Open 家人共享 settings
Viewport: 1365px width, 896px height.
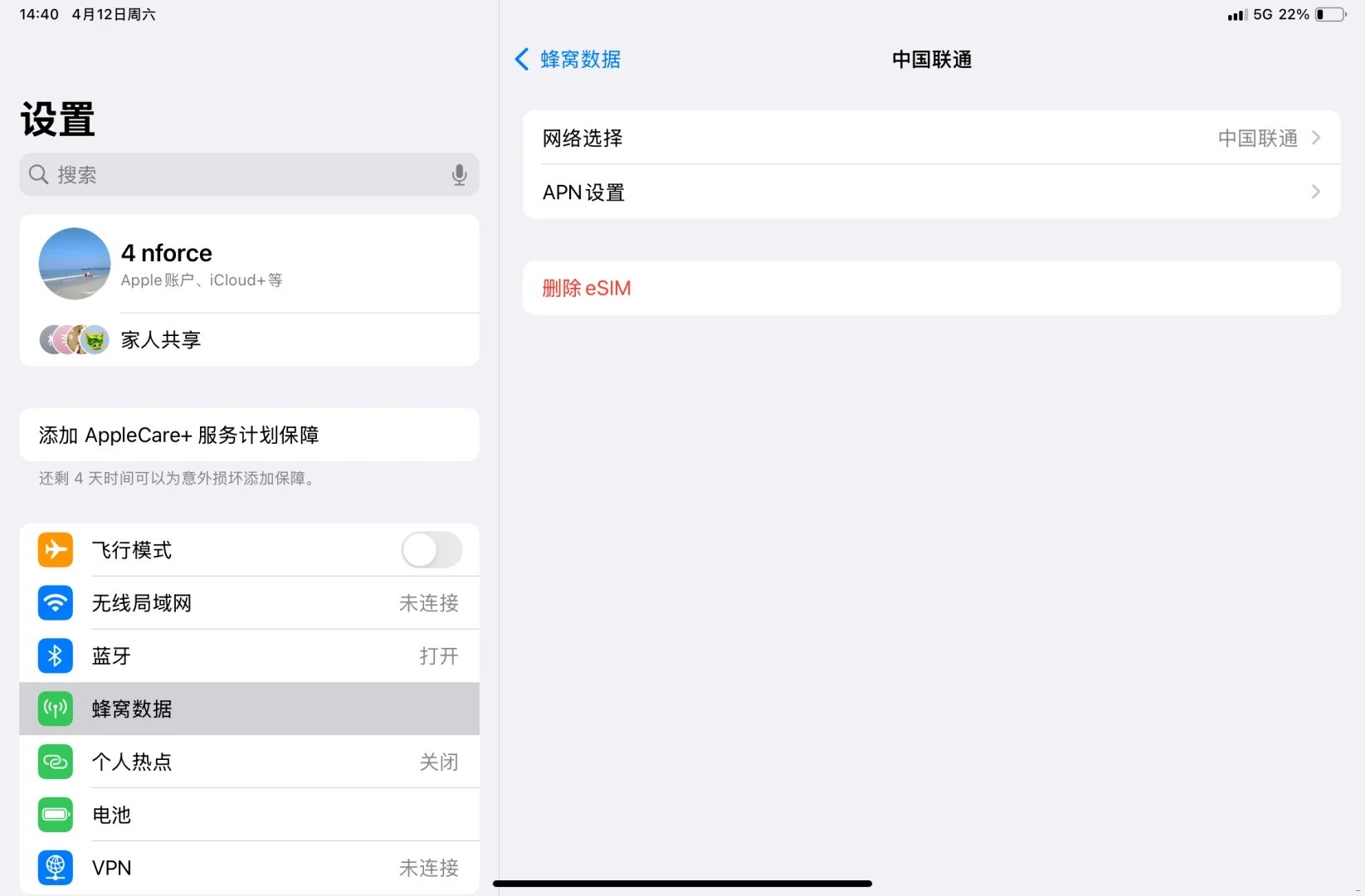pyautogui.click(x=249, y=339)
